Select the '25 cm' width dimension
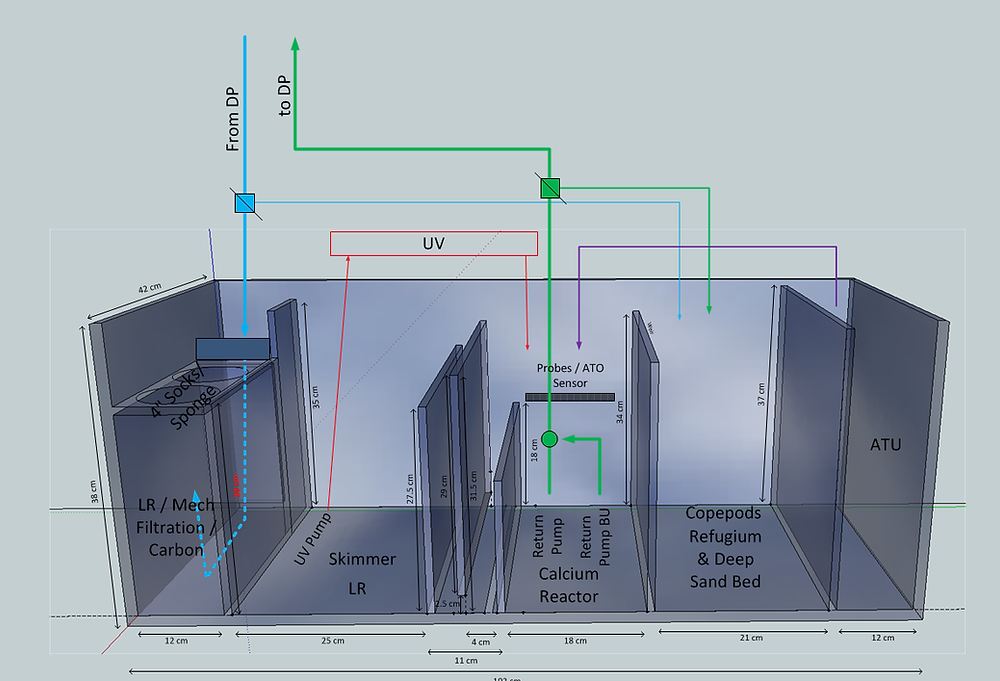The image size is (1000, 681). click(x=333, y=641)
